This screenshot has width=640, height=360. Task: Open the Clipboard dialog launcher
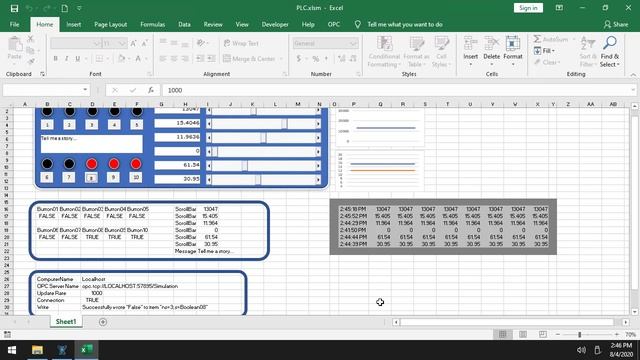pos(42,74)
